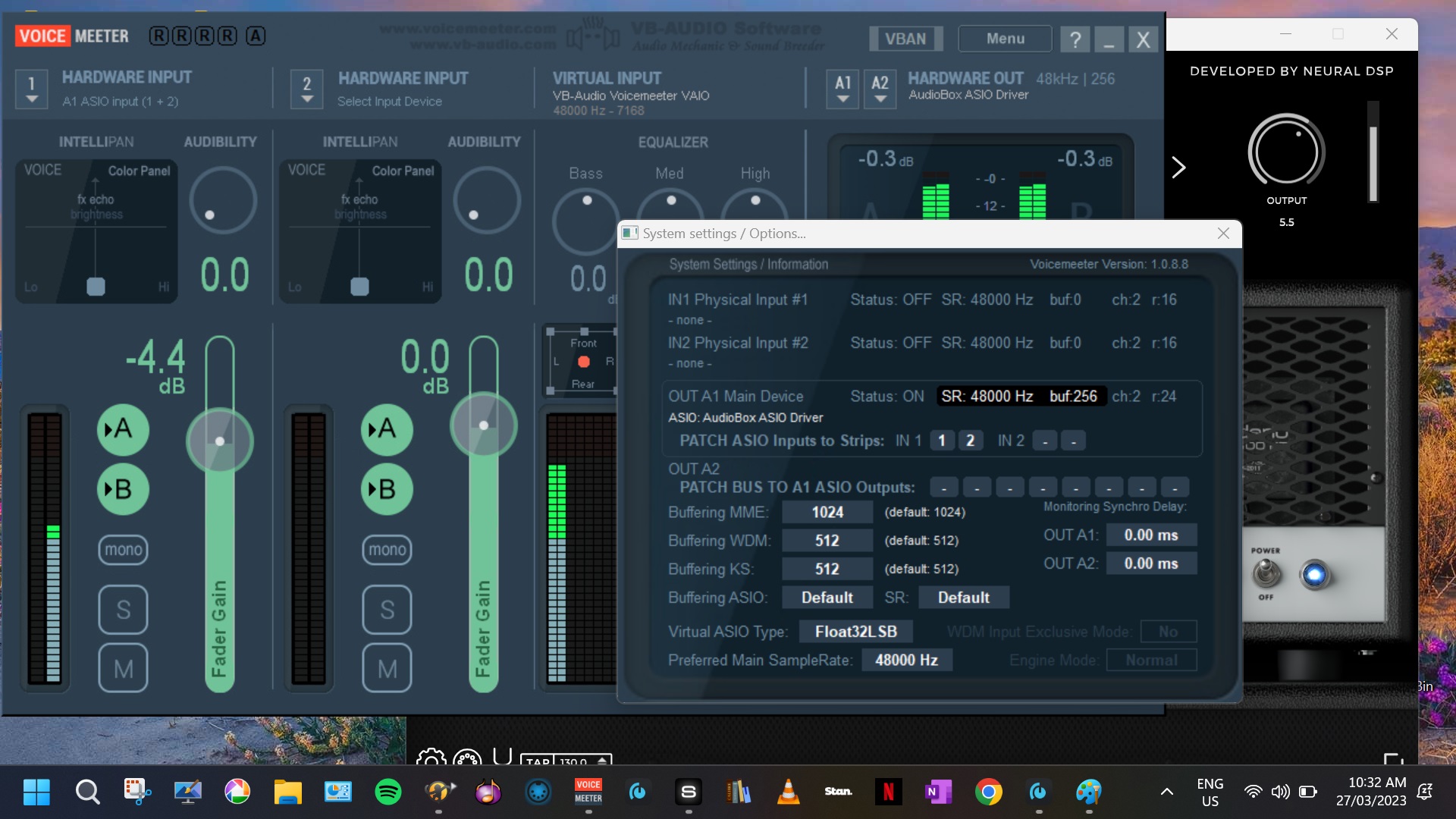This screenshot has height=819, width=1456.
Task: Click strip 2 audibility knob
Action: [x=487, y=200]
